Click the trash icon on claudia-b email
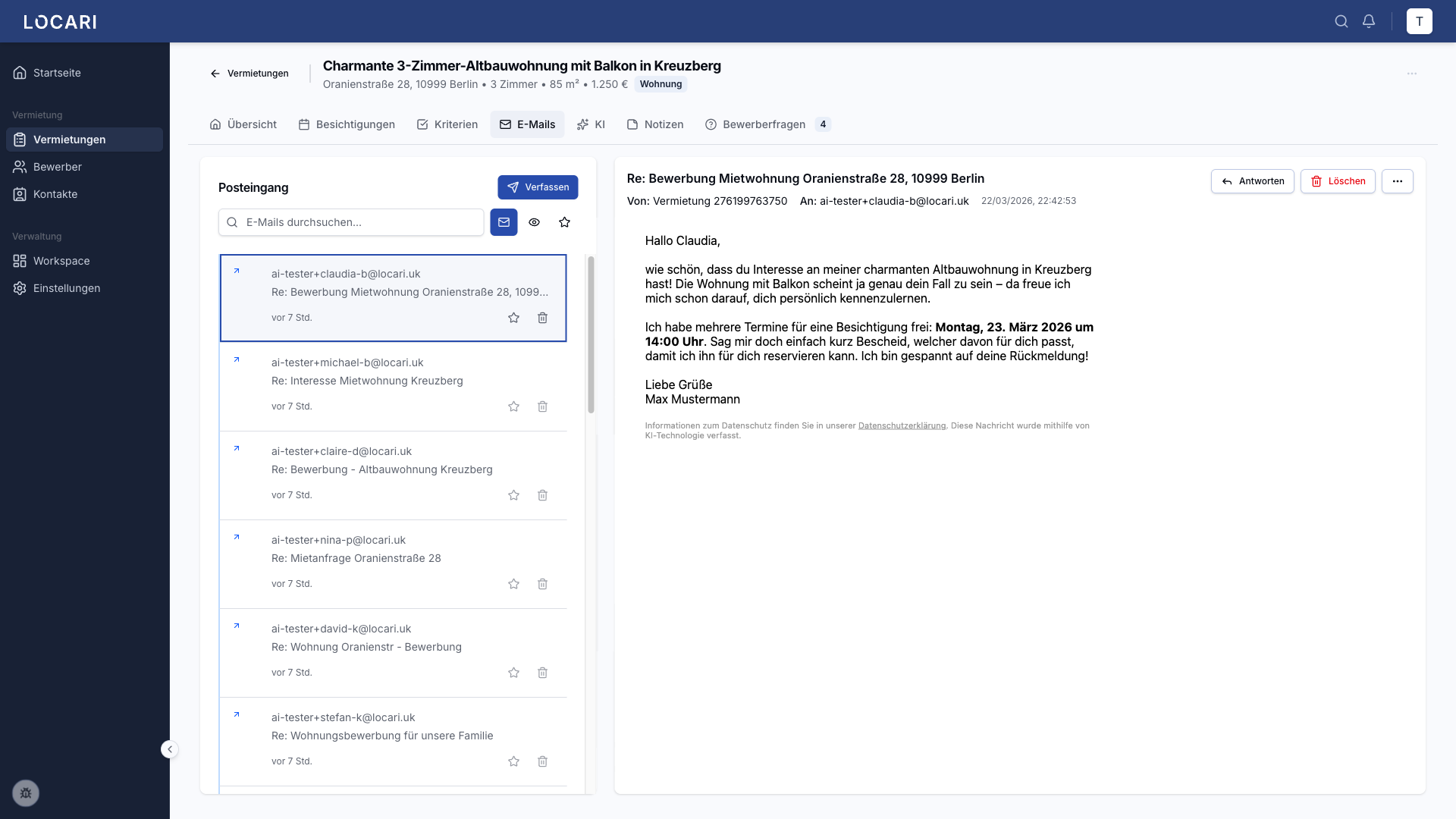Screen dimensions: 1456x819 [x=542, y=318]
